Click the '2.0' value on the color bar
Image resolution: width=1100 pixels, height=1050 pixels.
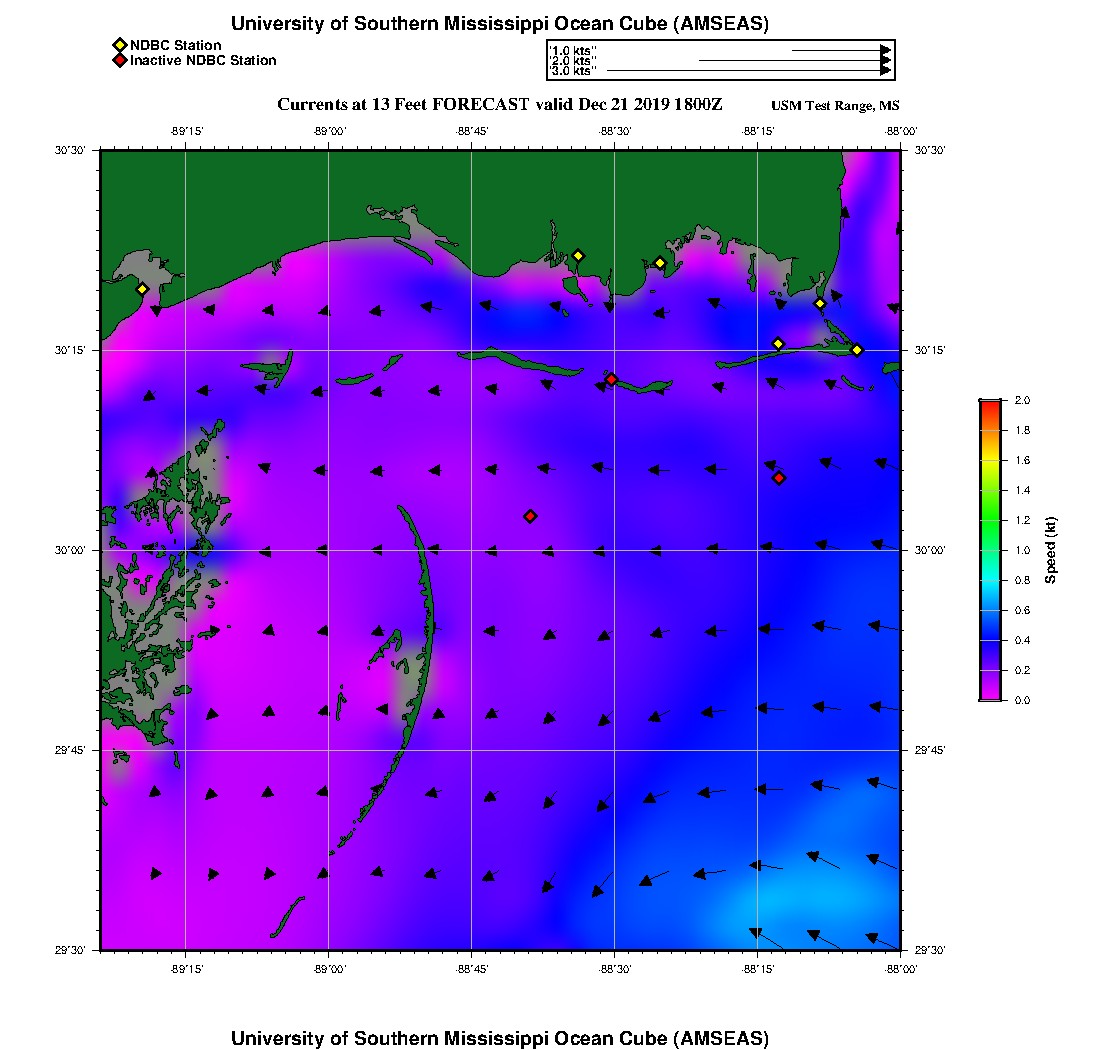coord(1022,401)
